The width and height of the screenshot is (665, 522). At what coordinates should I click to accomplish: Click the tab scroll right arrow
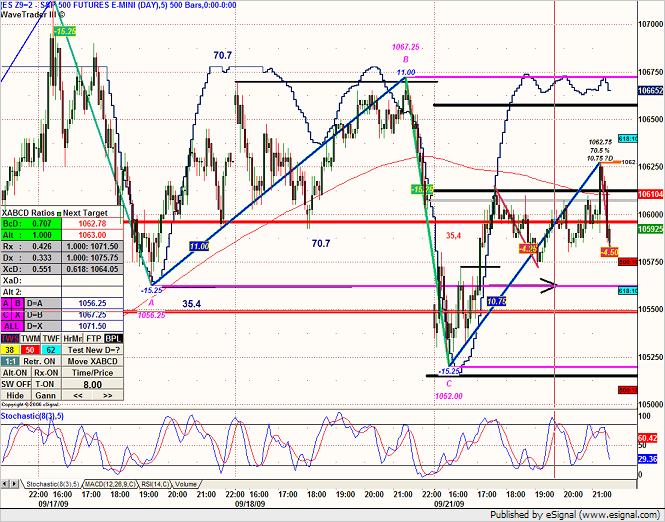pos(14,484)
